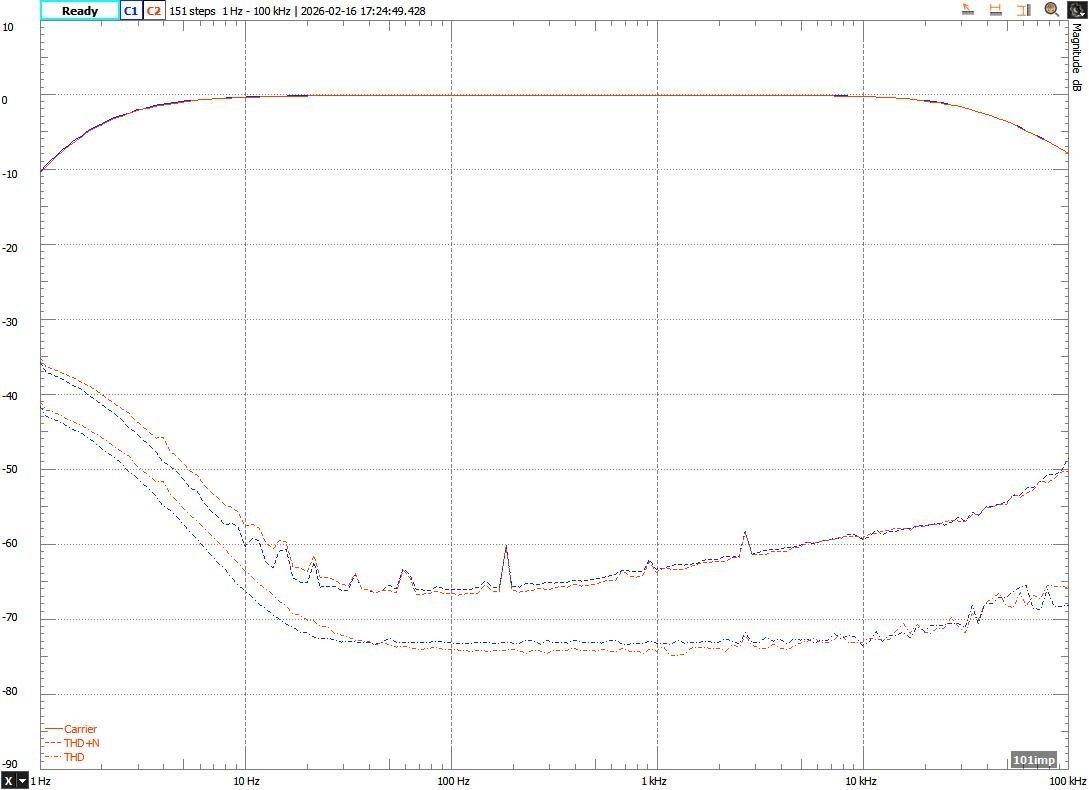Open the dark settings dropdown icon at top right
1089x790 pixels.
1076,10
